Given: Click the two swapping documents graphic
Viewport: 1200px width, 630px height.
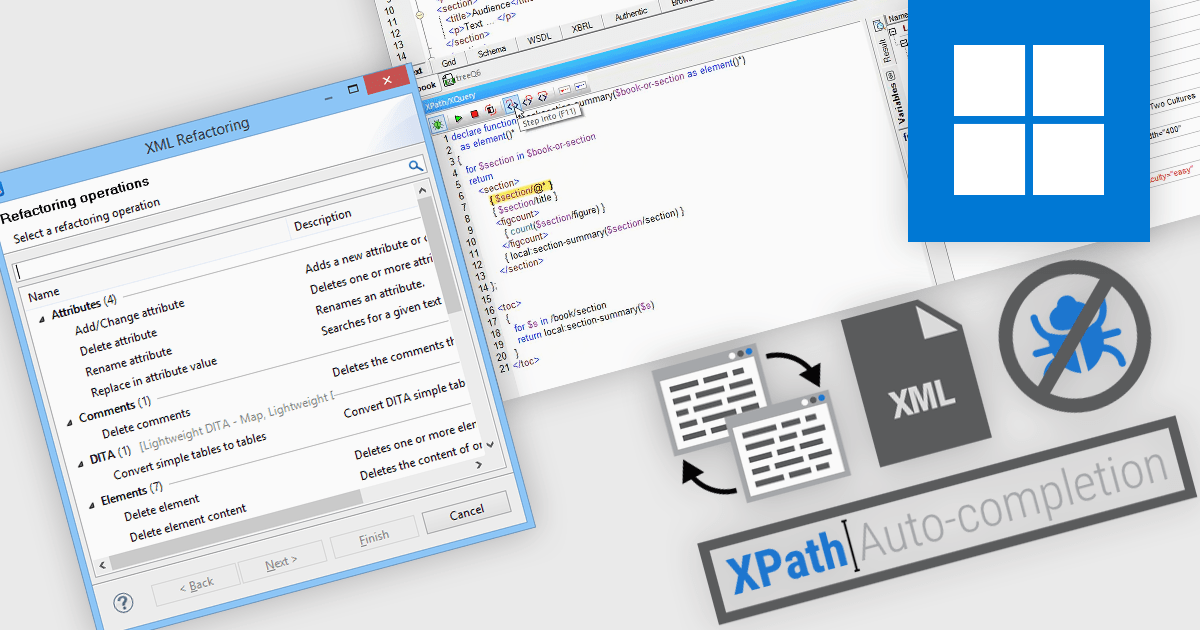Looking at the screenshot, I should (750, 422).
